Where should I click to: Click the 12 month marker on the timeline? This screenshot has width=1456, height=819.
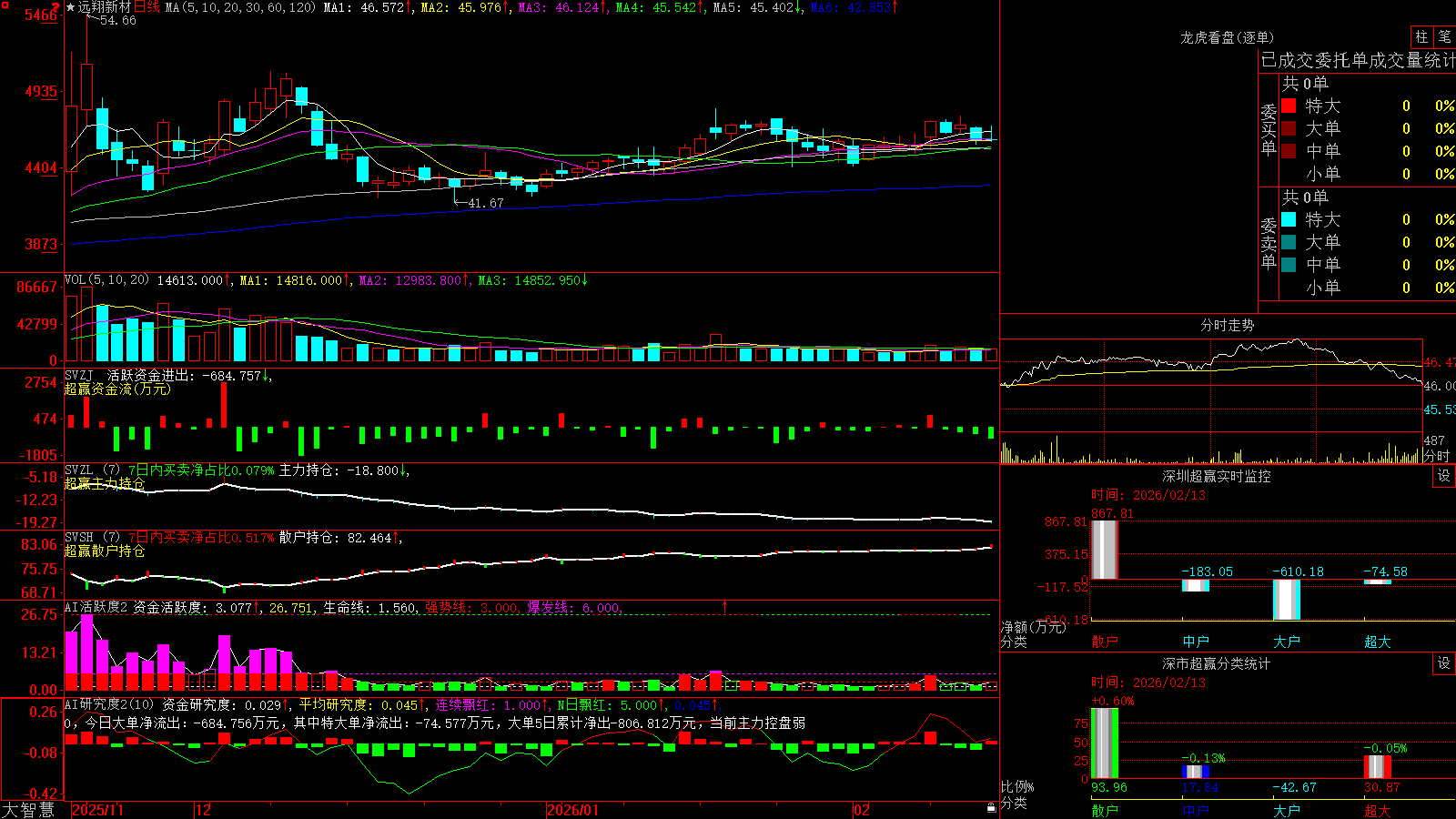coord(204,810)
